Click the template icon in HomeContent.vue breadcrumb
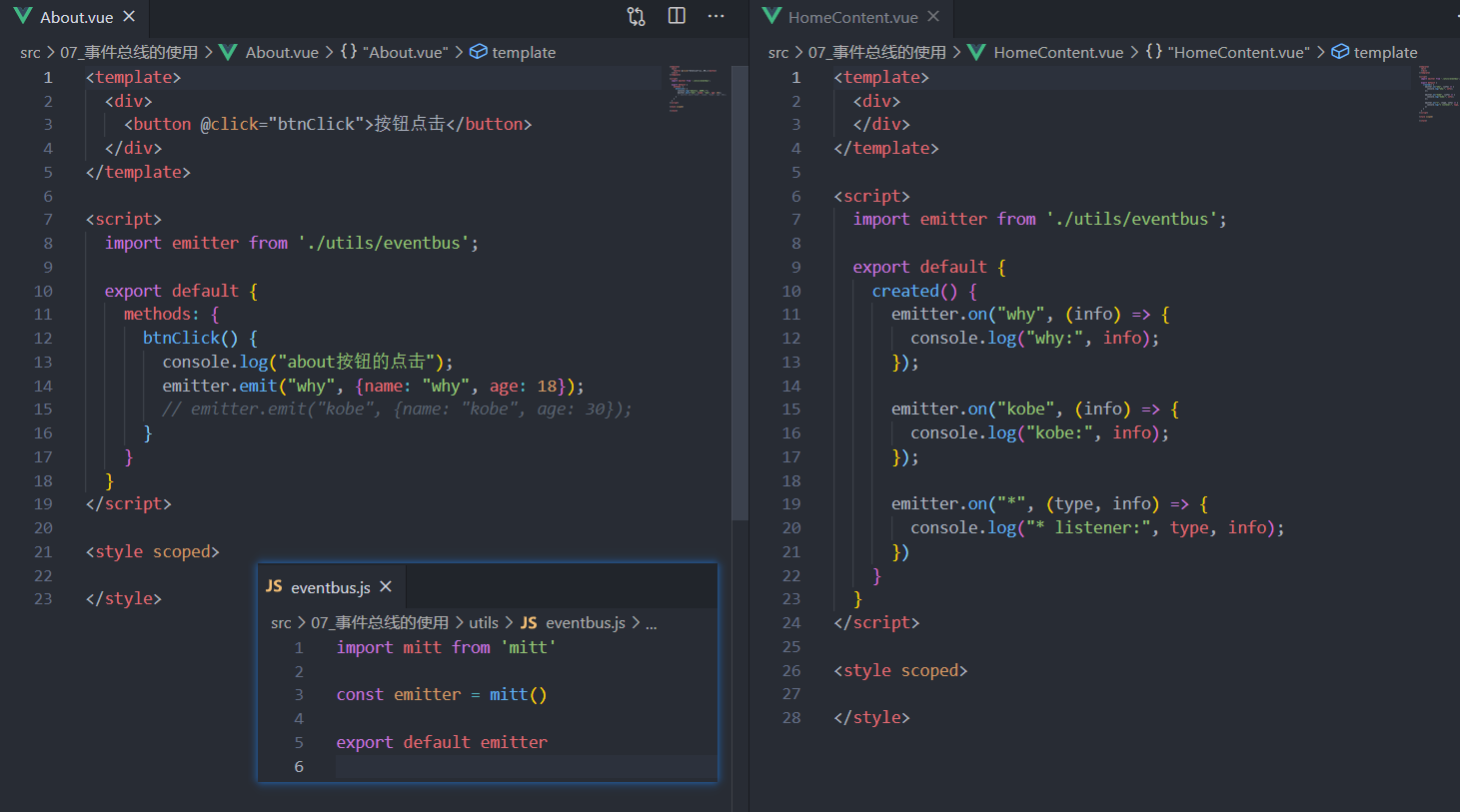The height and width of the screenshot is (812, 1460). (1339, 52)
